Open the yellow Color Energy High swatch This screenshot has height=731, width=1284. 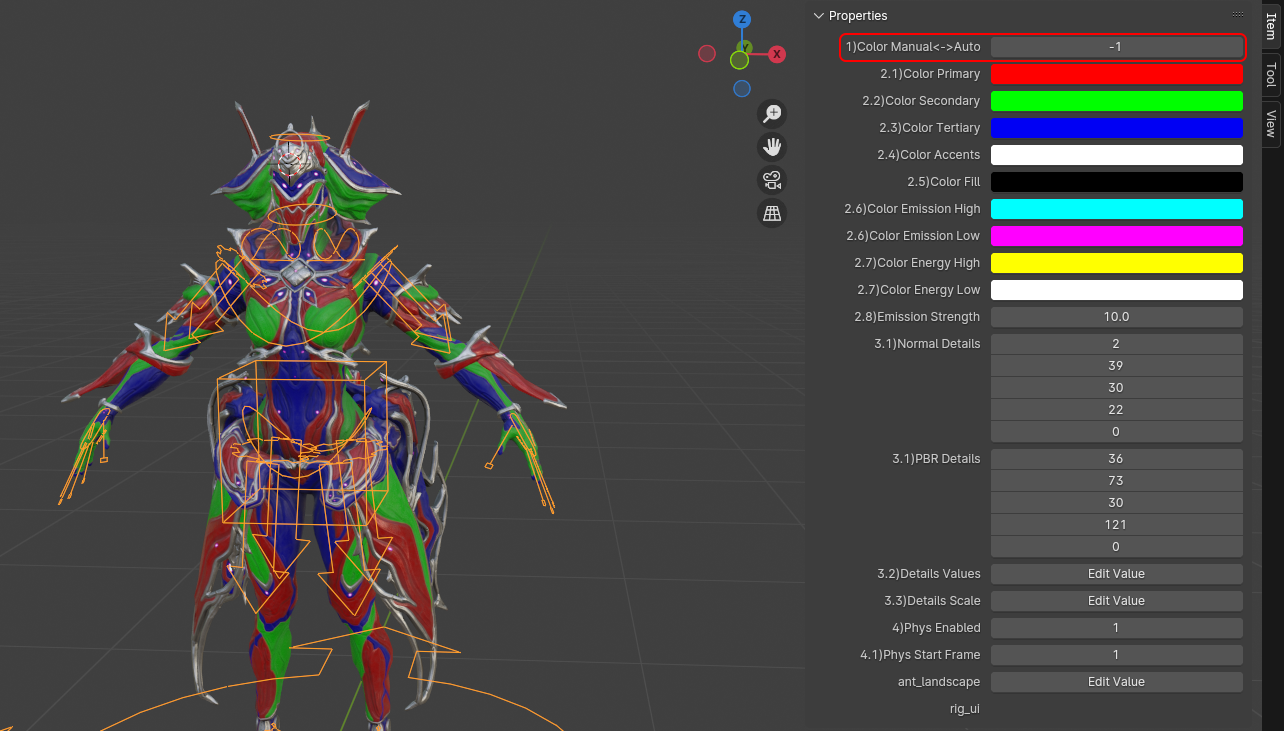(1116, 263)
